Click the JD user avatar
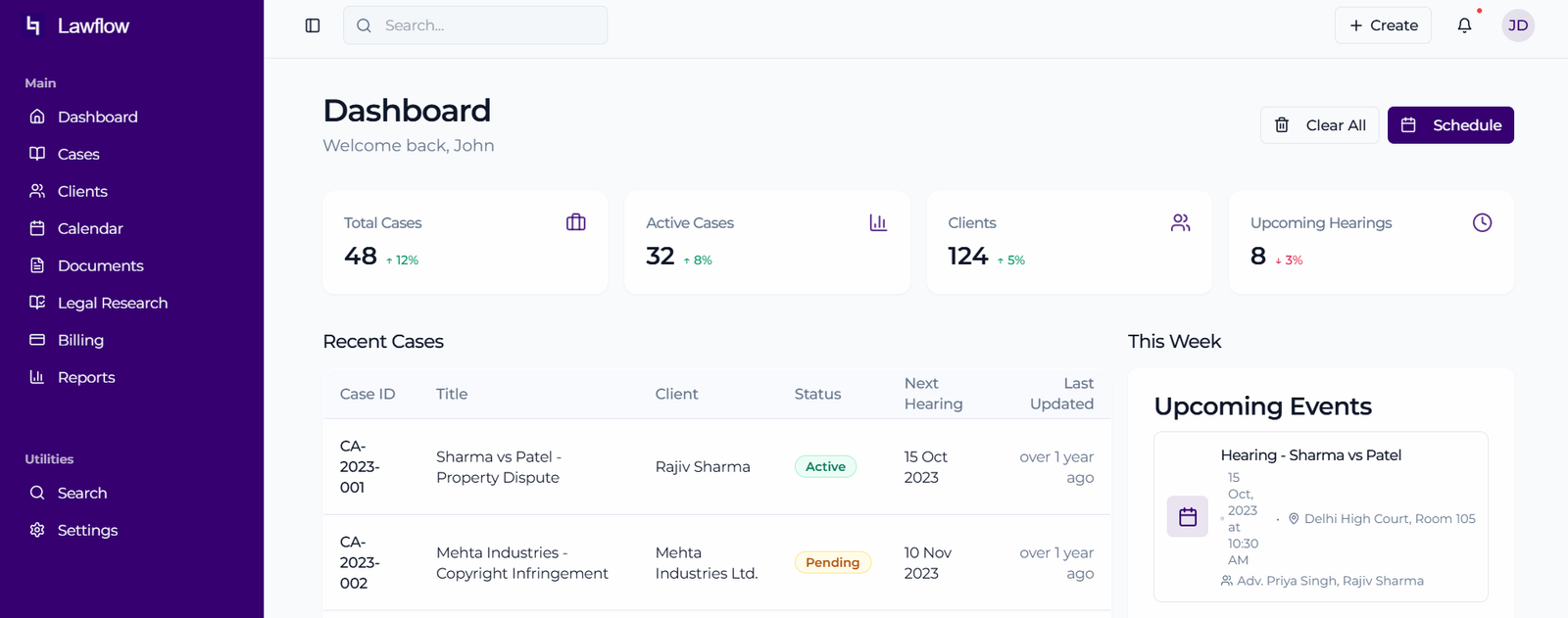This screenshot has height=618, width=1568. pos(1518,25)
